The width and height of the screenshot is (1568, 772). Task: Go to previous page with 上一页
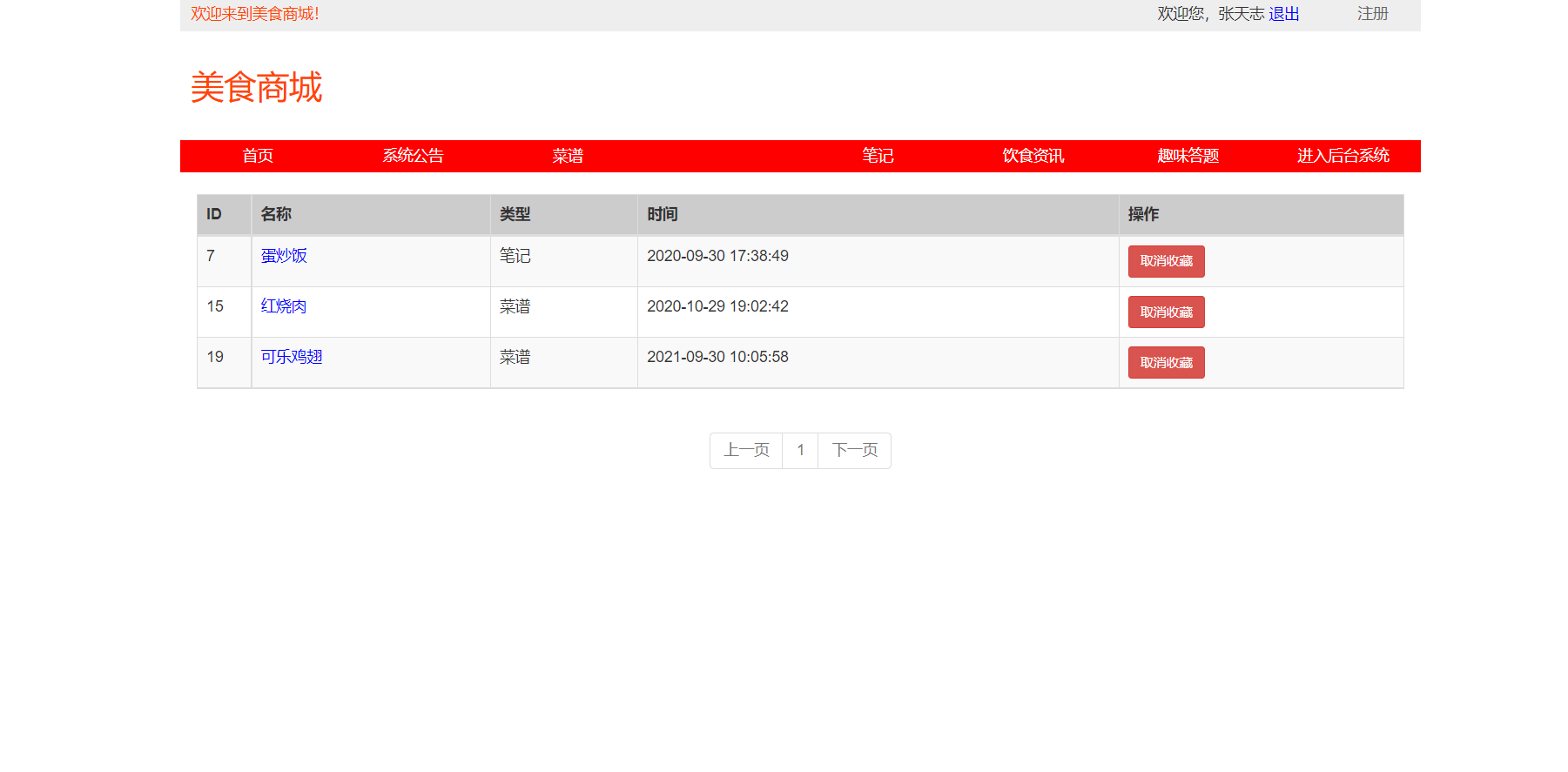click(746, 451)
